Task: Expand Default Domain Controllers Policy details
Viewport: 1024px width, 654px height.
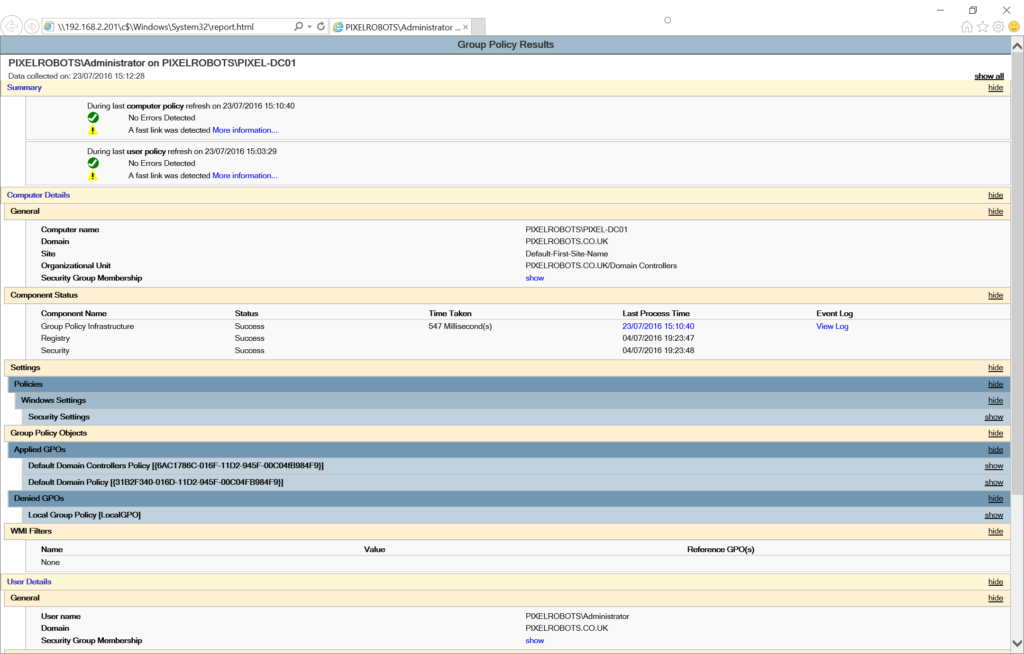Action: click(993, 465)
